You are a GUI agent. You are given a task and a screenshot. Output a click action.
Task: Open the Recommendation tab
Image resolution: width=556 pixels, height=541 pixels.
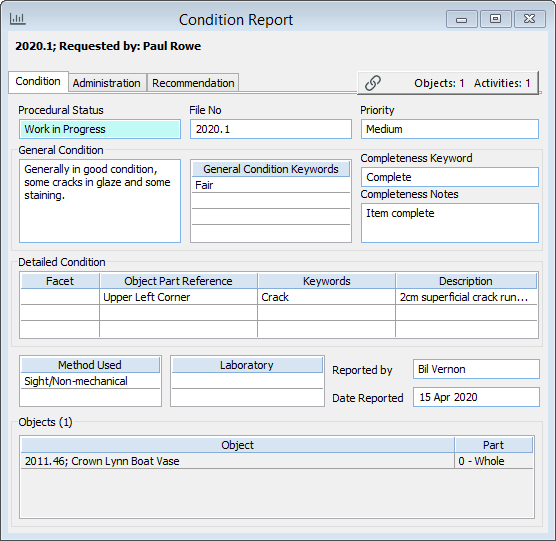(193, 83)
